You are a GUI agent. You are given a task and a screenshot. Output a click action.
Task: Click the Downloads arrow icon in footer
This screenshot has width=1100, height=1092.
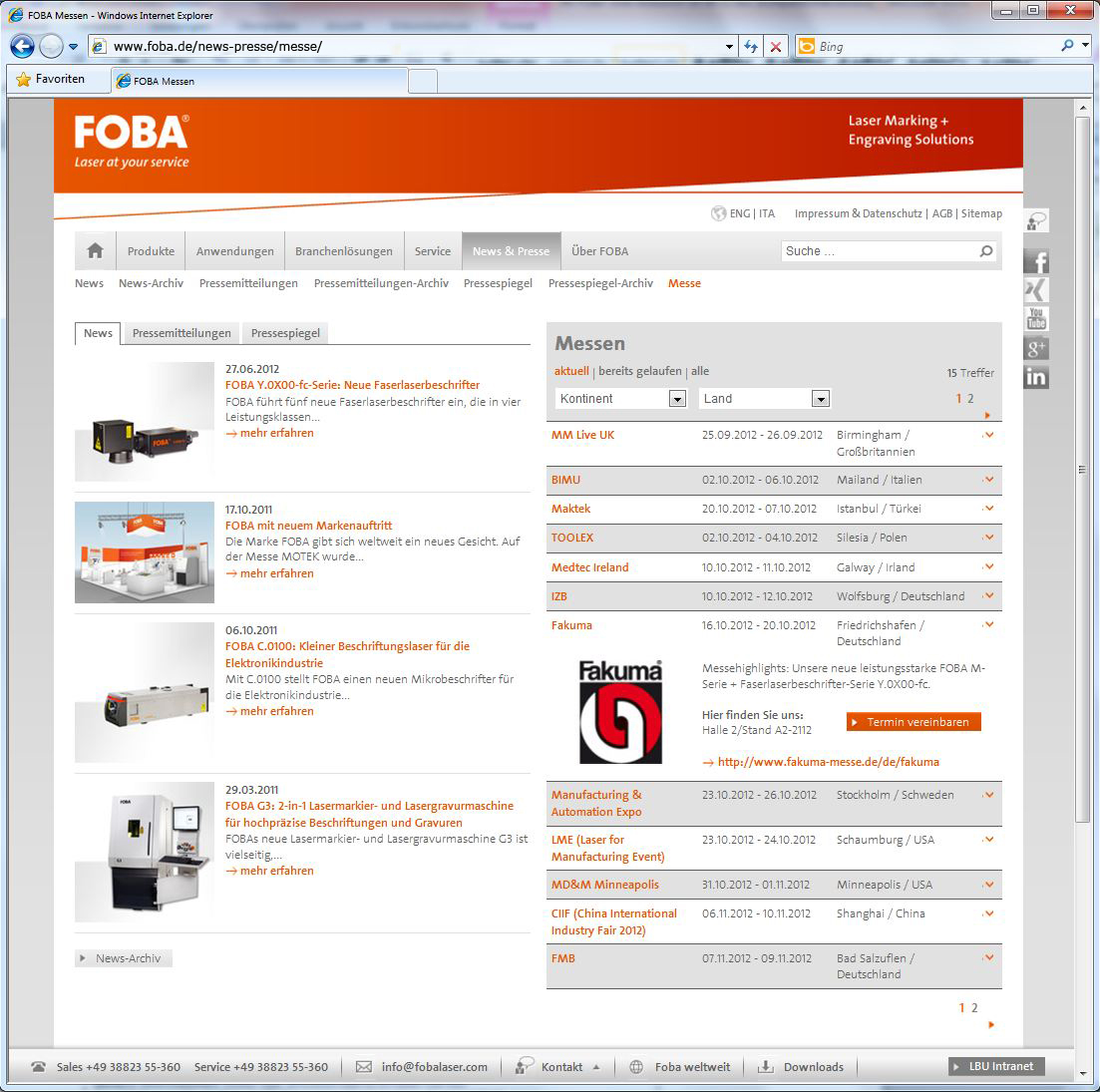point(765,1067)
